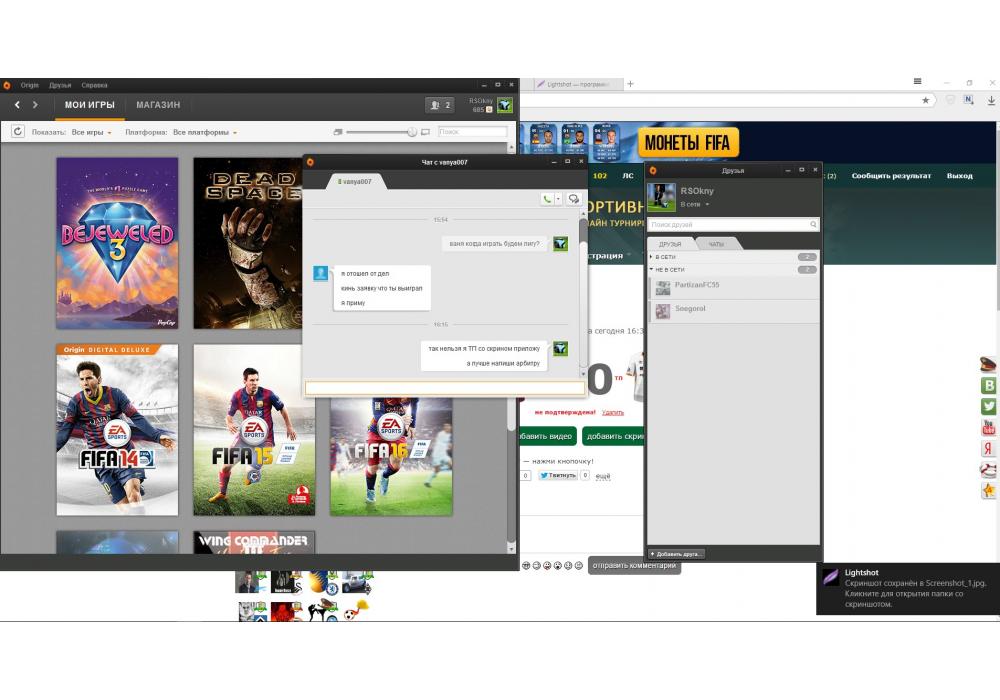Switch to the МАГАЗИН tab
The image size is (1000, 700).
[x=158, y=105]
